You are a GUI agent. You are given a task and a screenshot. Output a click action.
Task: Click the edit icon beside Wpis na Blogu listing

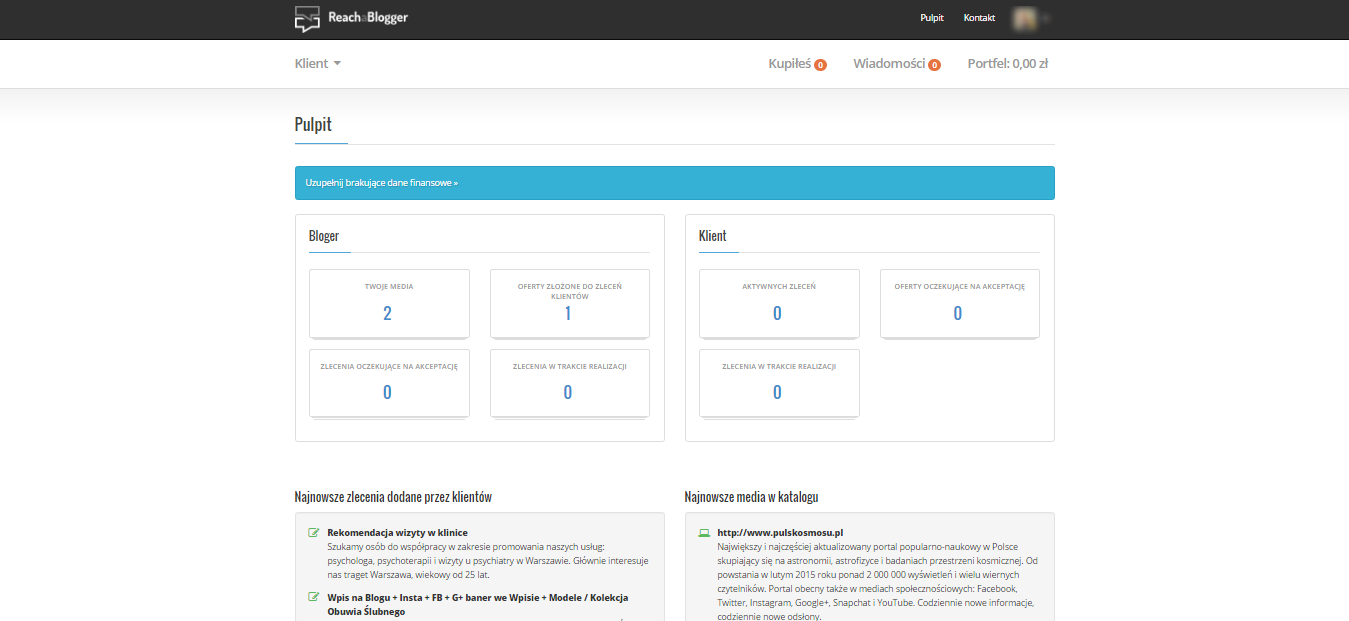tap(314, 598)
